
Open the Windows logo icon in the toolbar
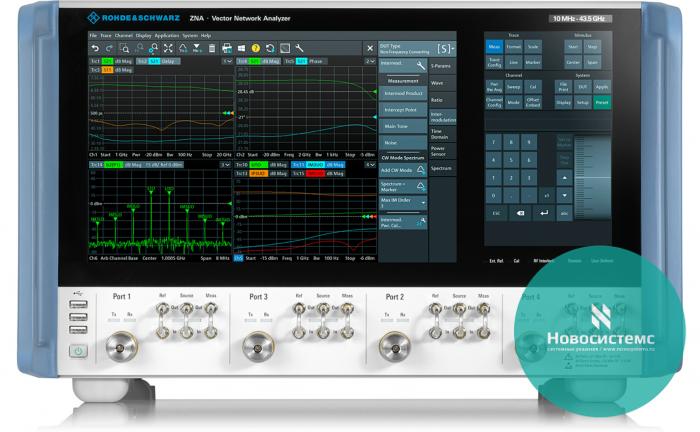coord(240,48)
